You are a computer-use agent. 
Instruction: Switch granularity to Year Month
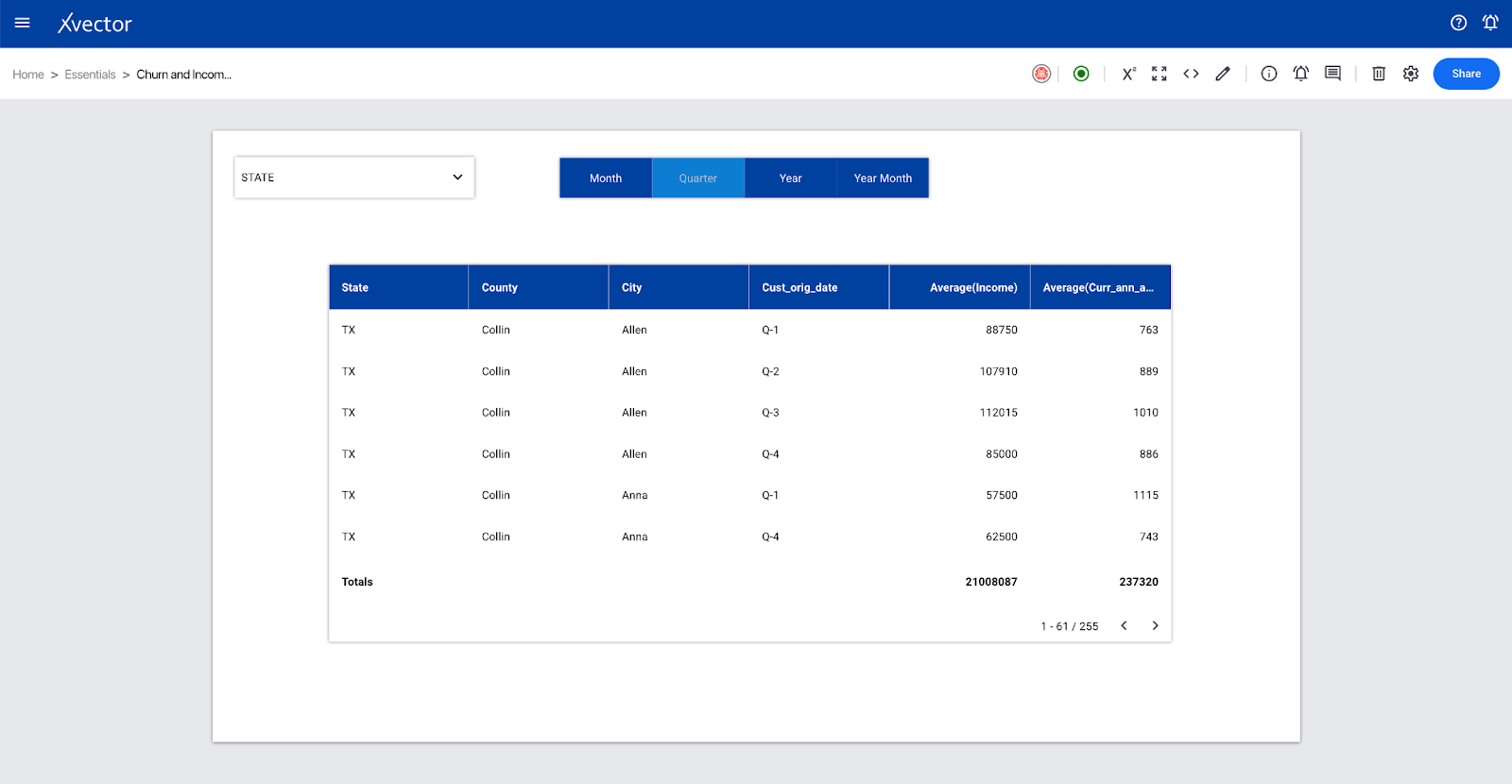(x=883, y=179)
